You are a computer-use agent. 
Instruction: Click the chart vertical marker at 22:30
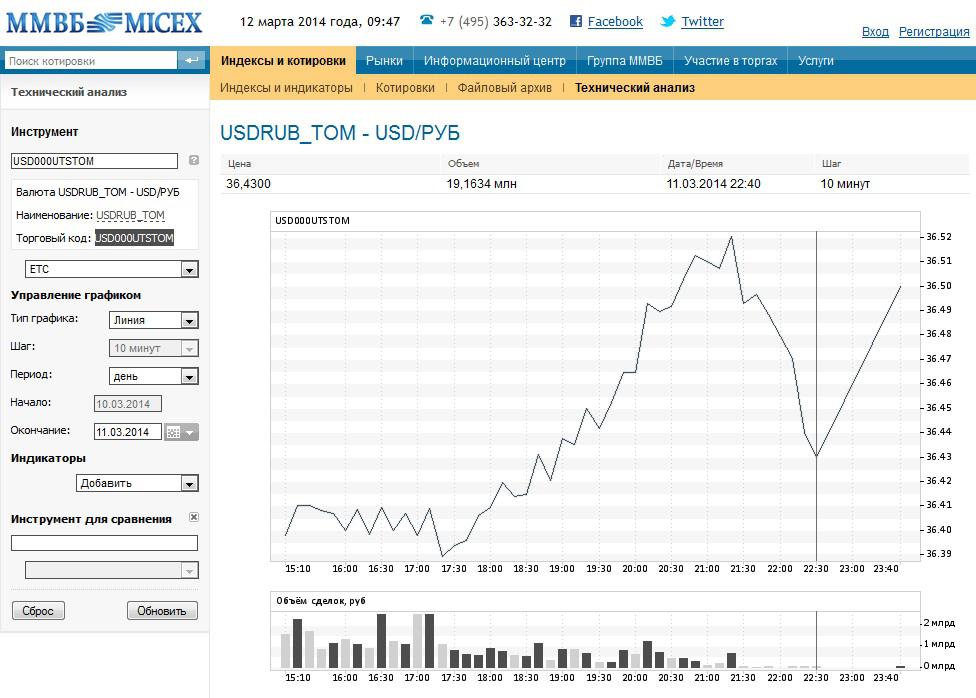[x=817, y=396]
